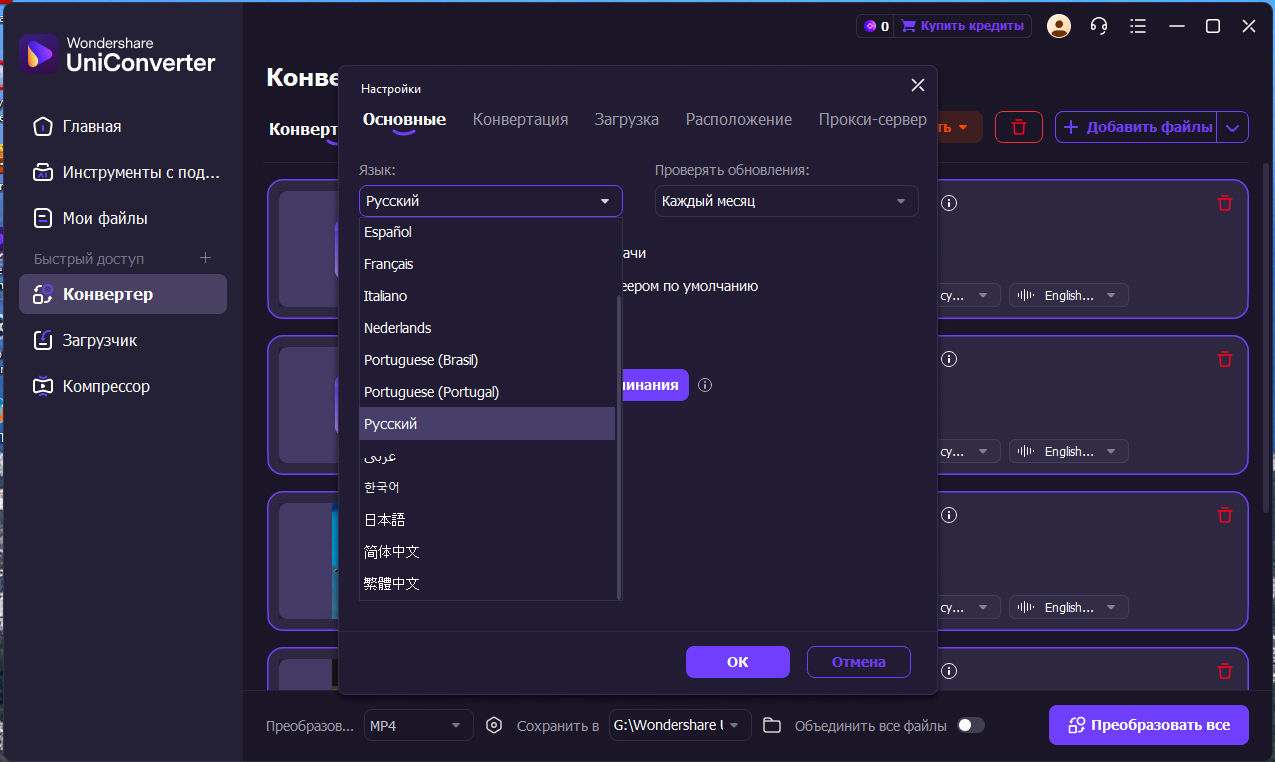1275x762 pixels.
Task: Toggle the merge all files switch
Action: [x=970, y=726]
